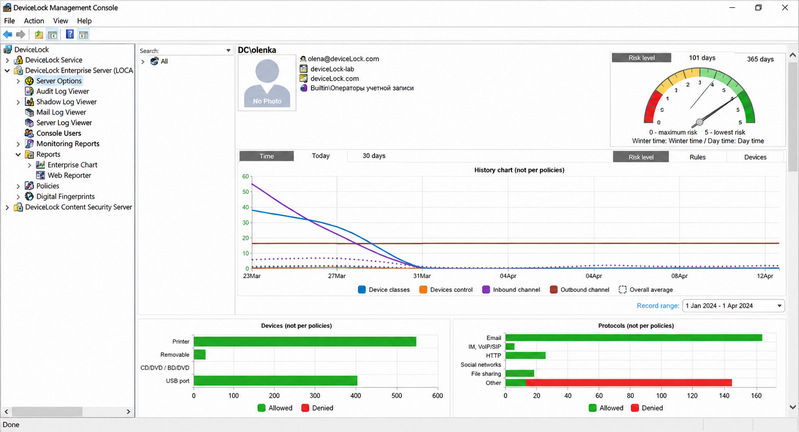Image resolution: width=799 pixels, height=432 pixels.
Task: Expand the DeviceLock Service node
Action: (x=7, y=60)
